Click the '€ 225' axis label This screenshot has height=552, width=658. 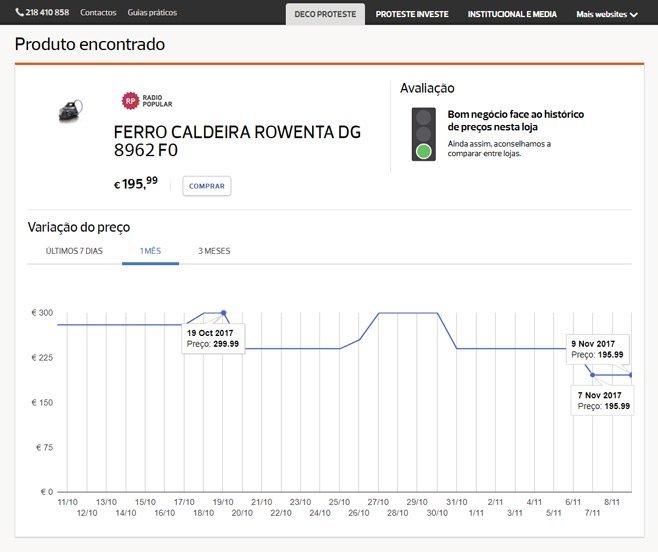(42, 358)
